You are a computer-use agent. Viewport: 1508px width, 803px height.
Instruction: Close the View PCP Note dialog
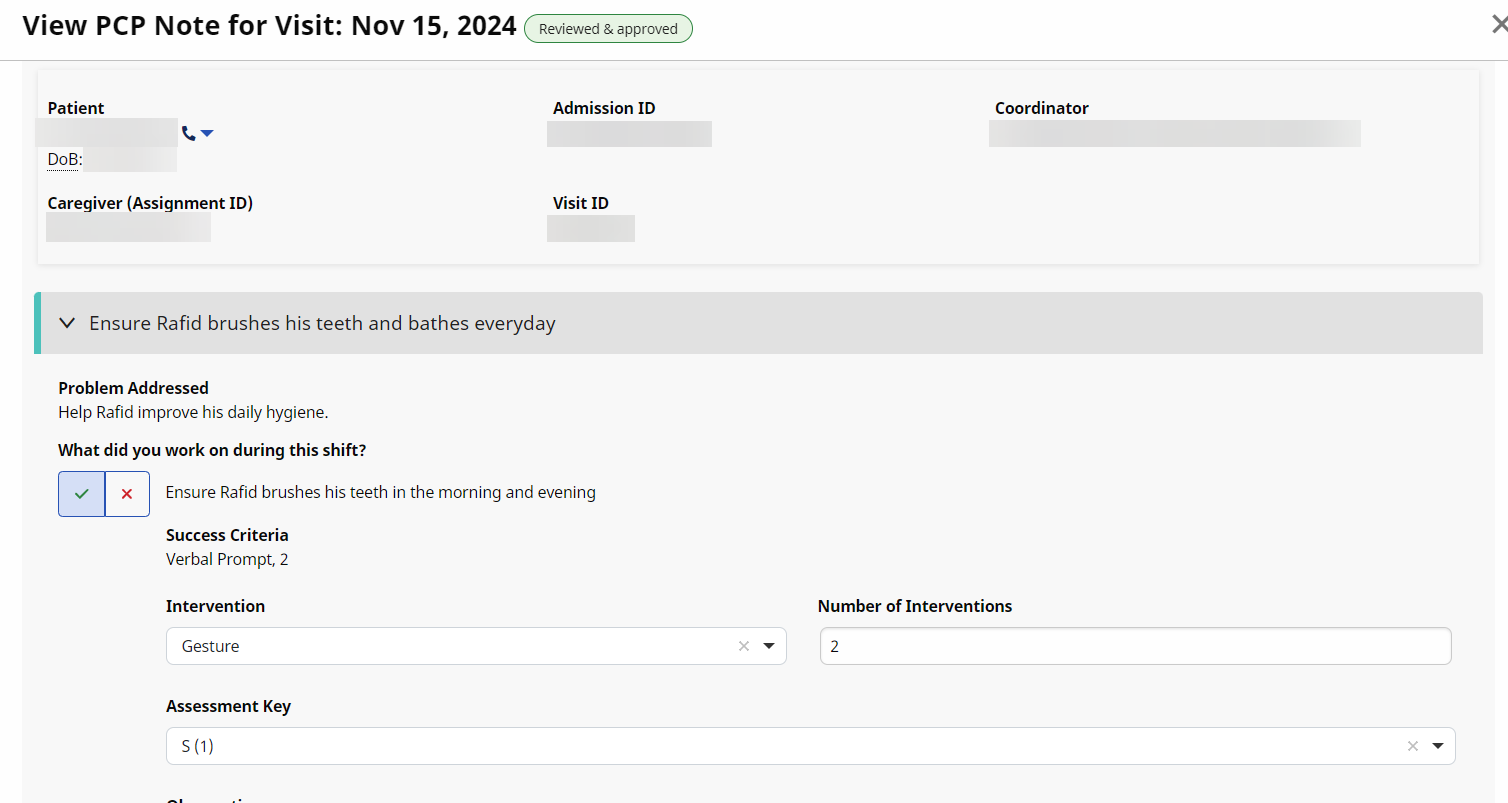(1498, 27)
